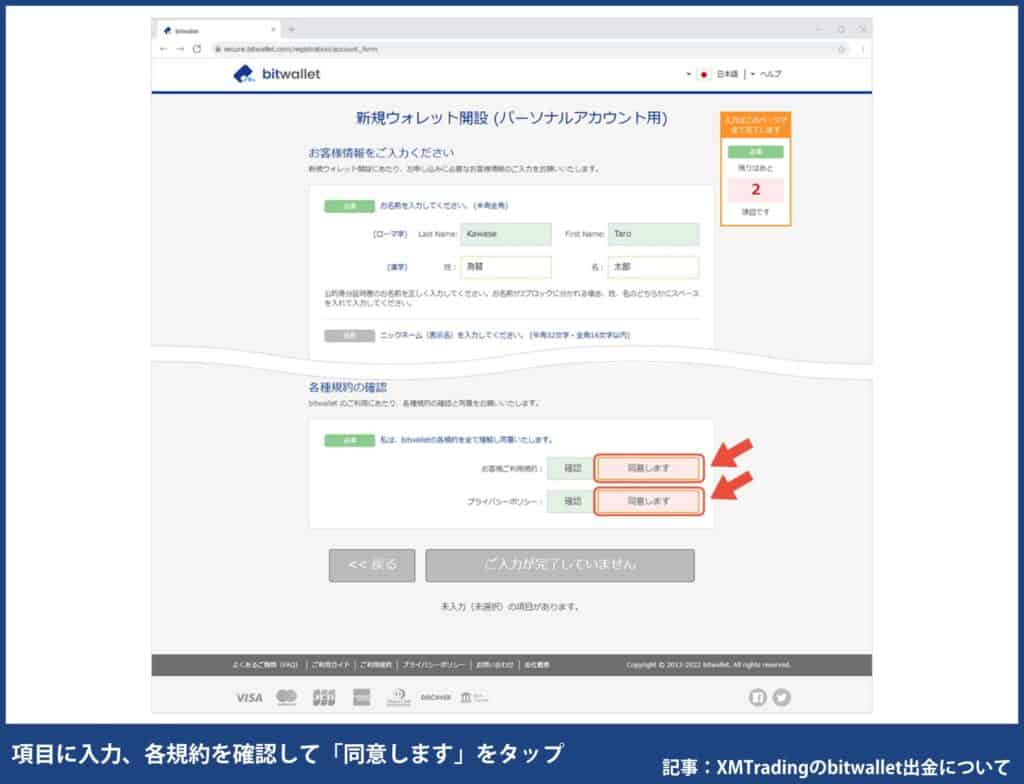Click remaining items counter showing 2
The image size is (1024, 784).
pos(756,189)
